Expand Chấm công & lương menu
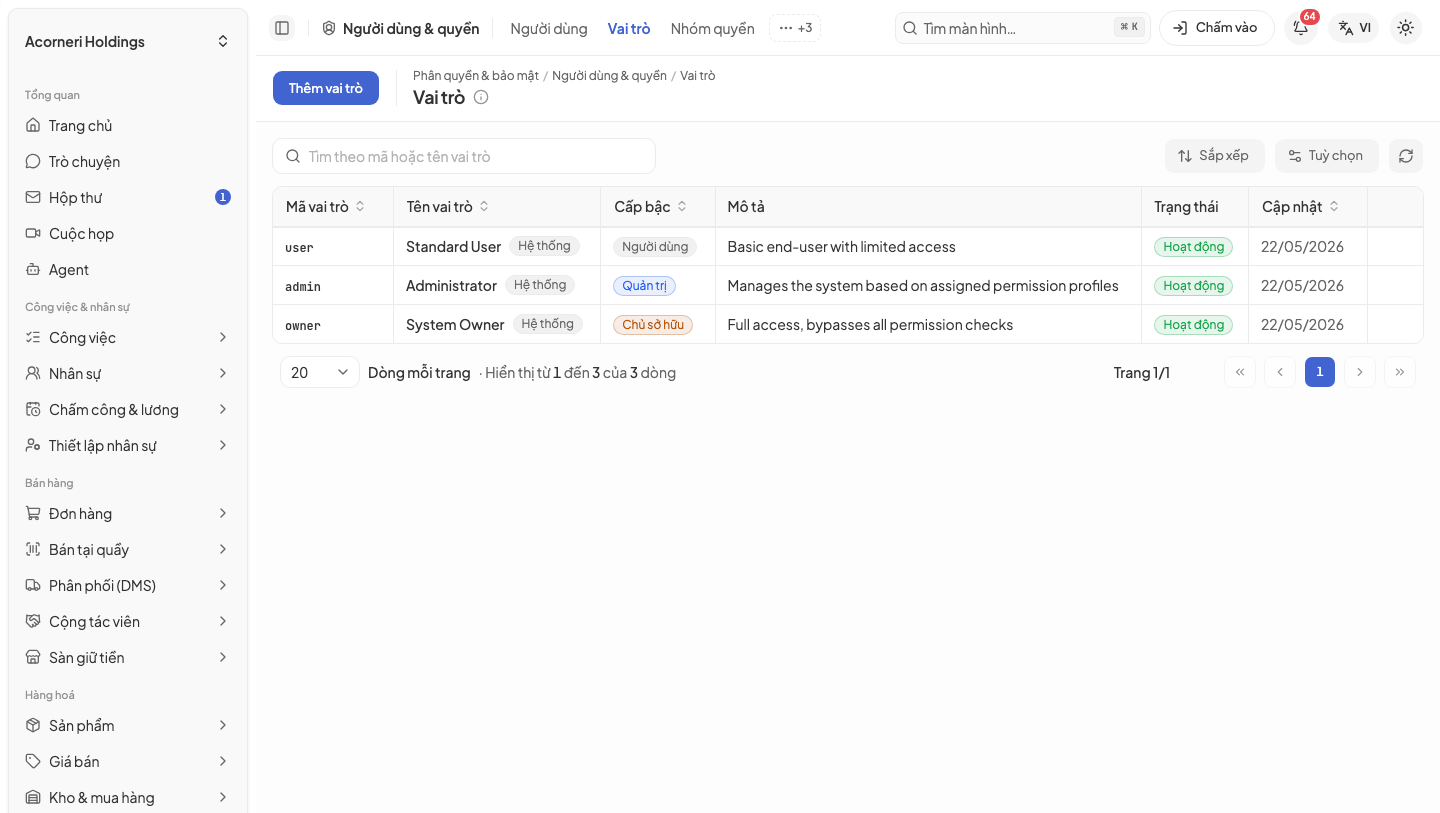Image resolution: width=1440 pixels, height=813 pixels. click(x=128, y=410)
